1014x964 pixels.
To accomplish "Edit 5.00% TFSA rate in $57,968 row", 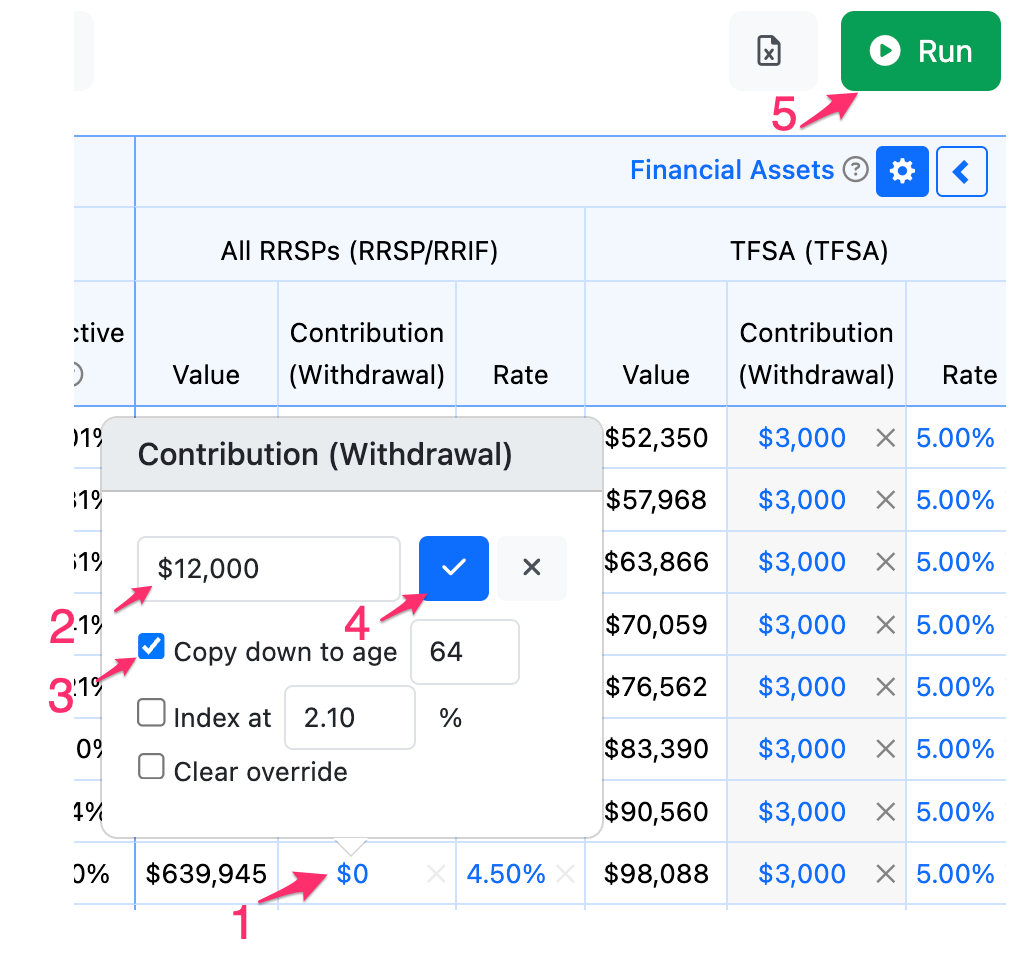I will (955, 500).
